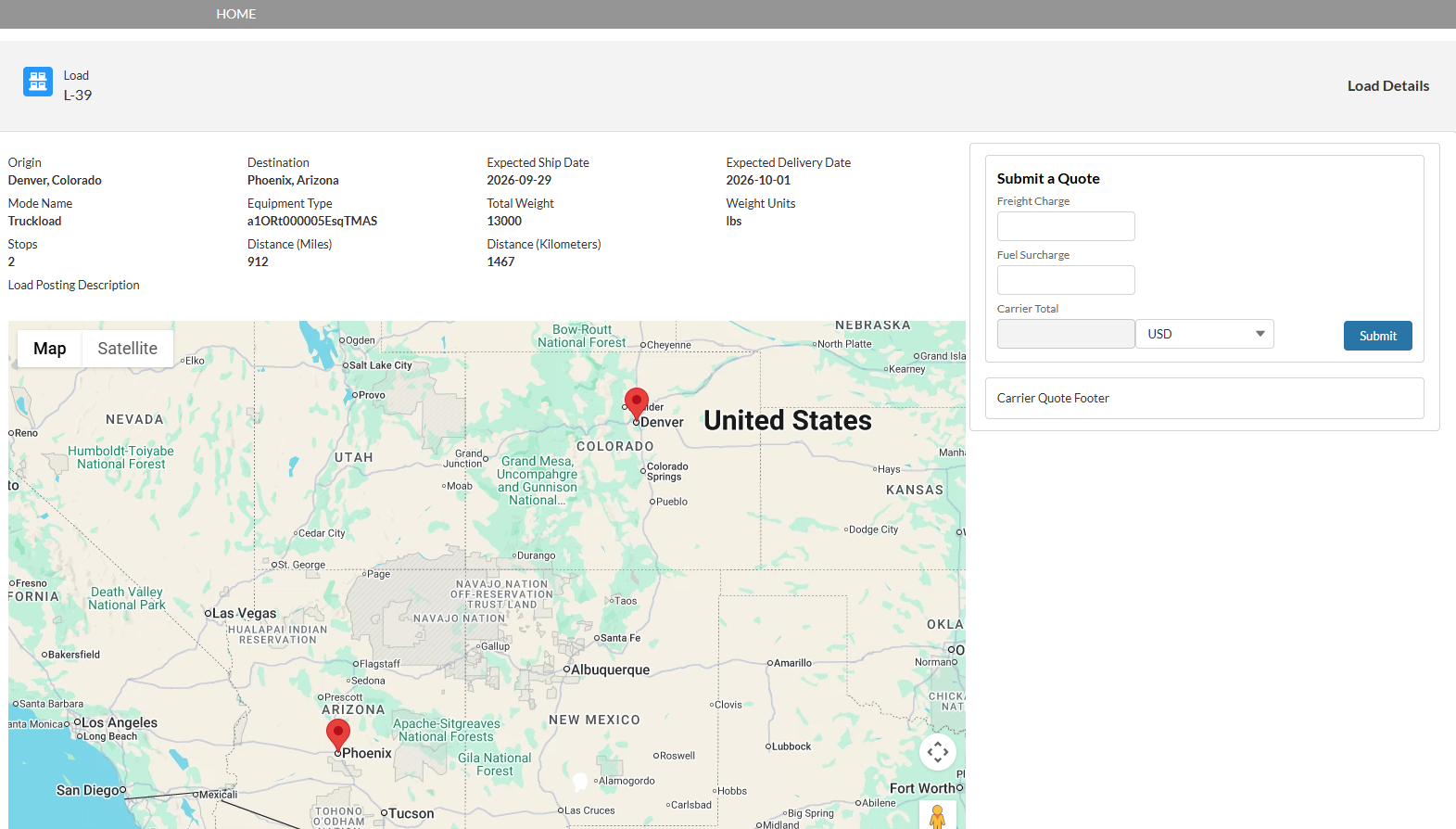Image resolution: width=1456 pixels, height=829 pixels.
Task: Open the USD currency dropdown
Action: click(1205, 334)
